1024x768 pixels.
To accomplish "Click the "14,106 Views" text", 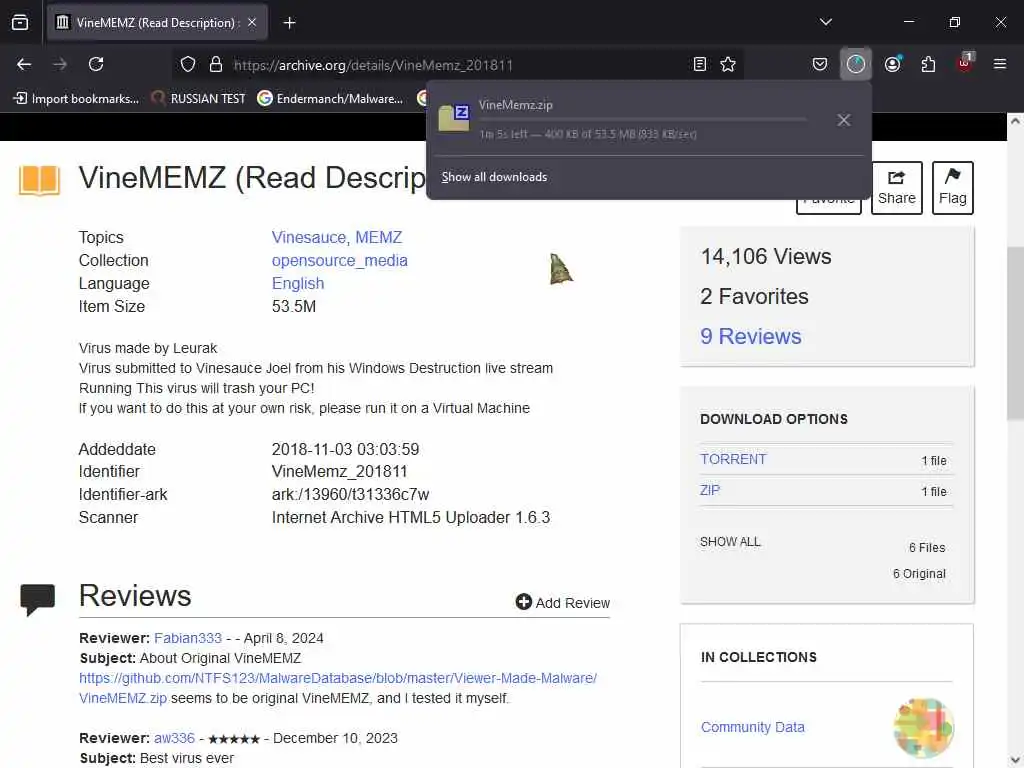I will [x=766, y=257].
